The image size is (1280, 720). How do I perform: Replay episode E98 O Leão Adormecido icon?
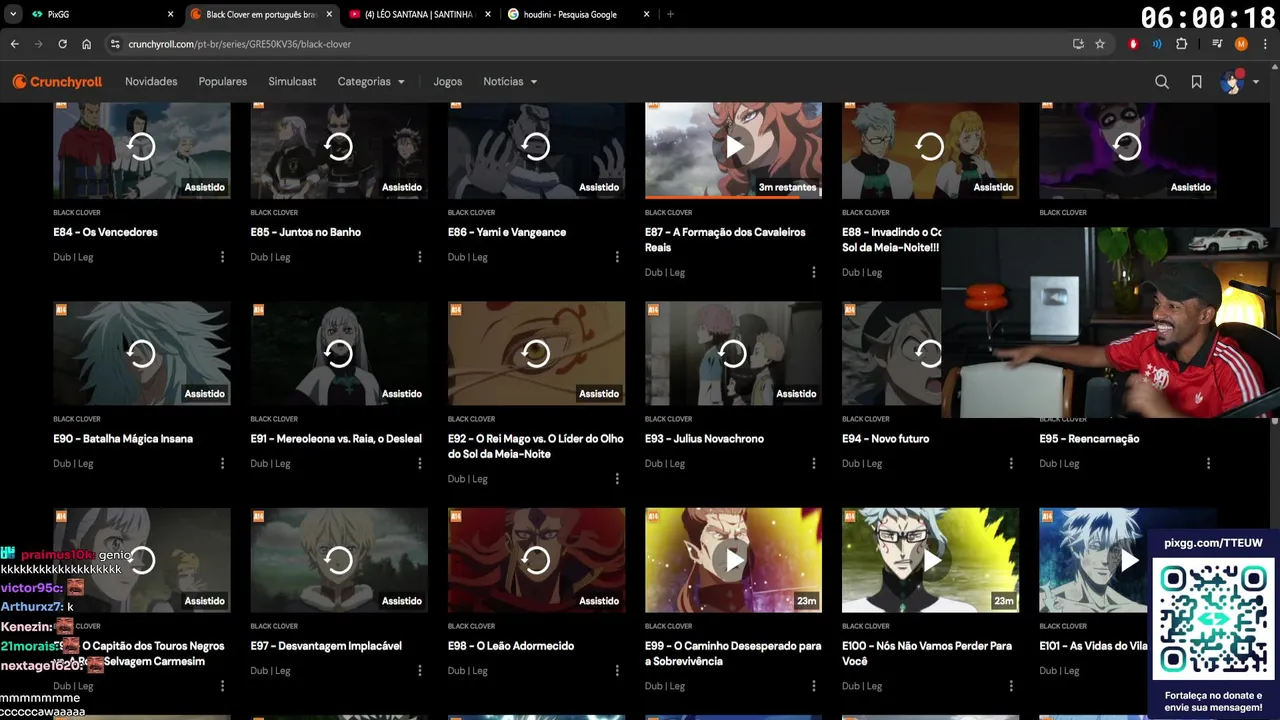coord(536,561)
